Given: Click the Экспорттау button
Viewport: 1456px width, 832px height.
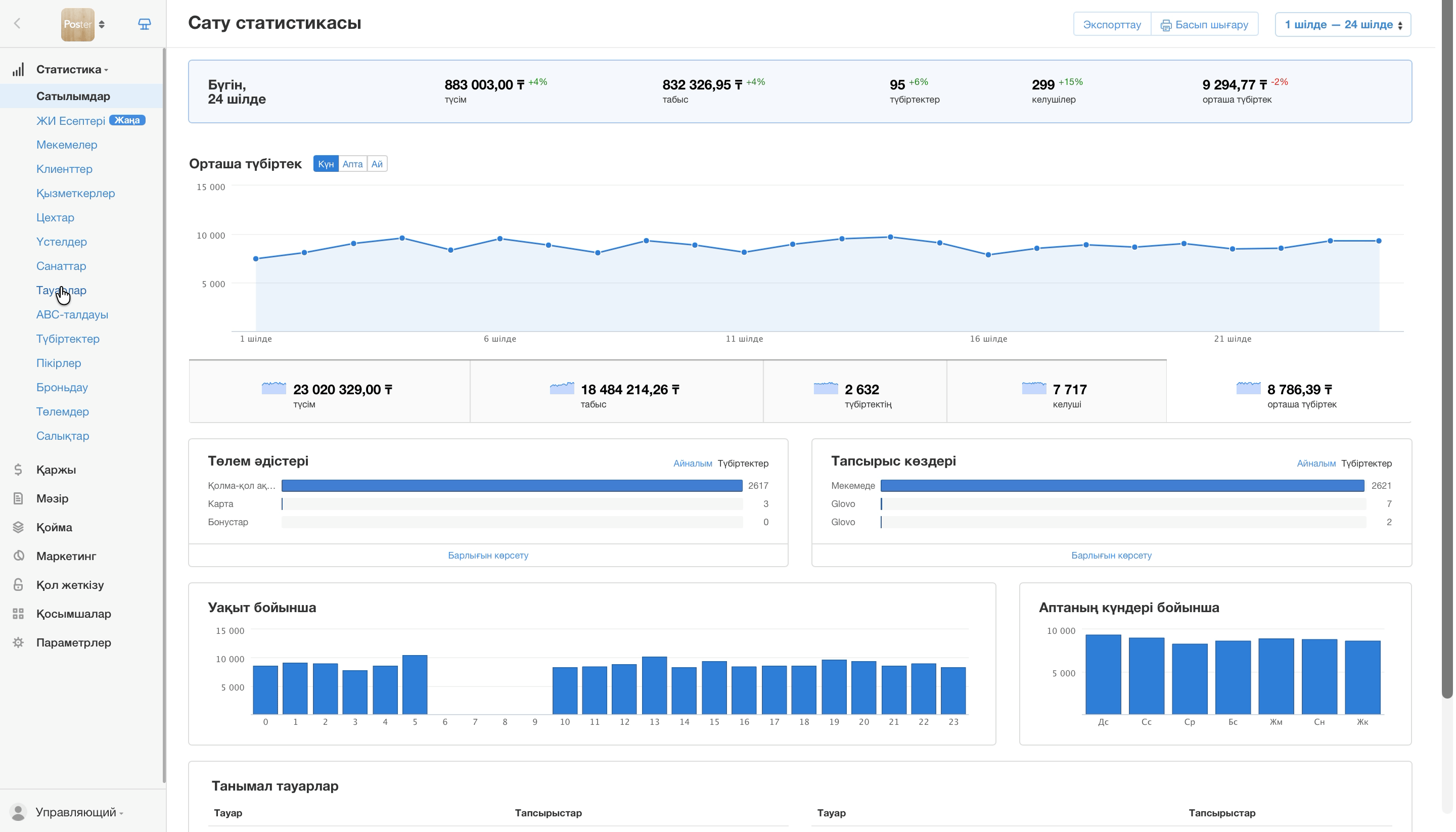Looking at the screenshot, I should coord(1111,25).
